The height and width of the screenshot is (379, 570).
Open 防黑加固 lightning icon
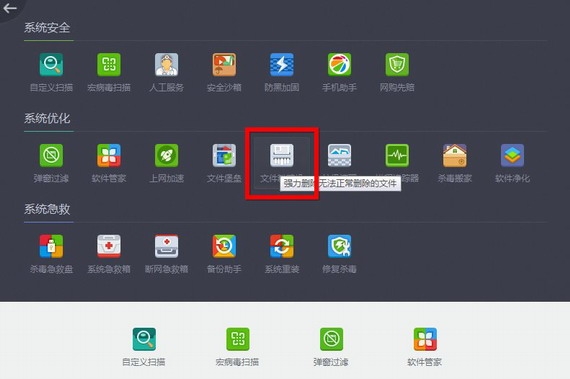282,65
